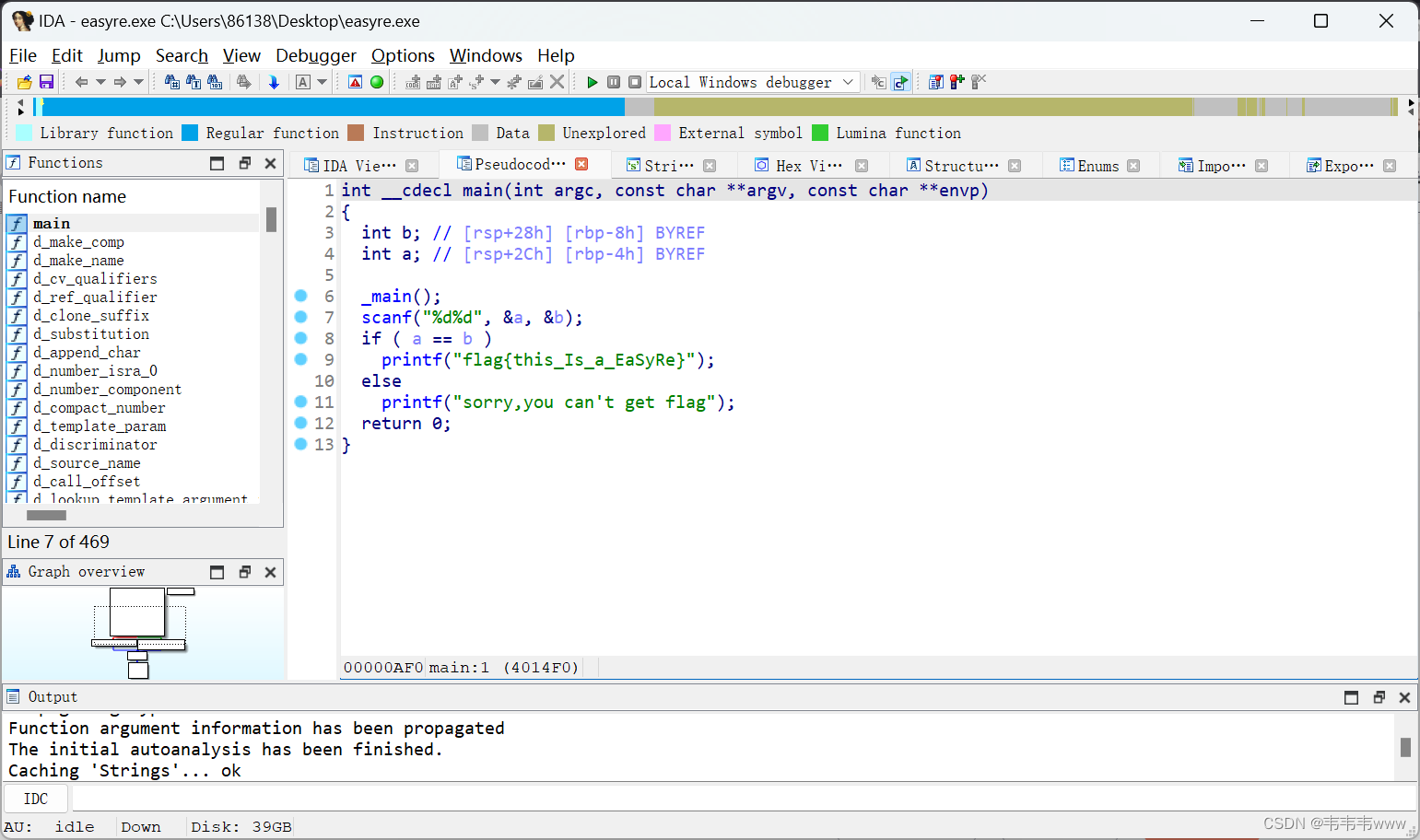
Task: Toggle breakpoint dot on line 6
Action: pyautogui.click(x=300, y=296)
